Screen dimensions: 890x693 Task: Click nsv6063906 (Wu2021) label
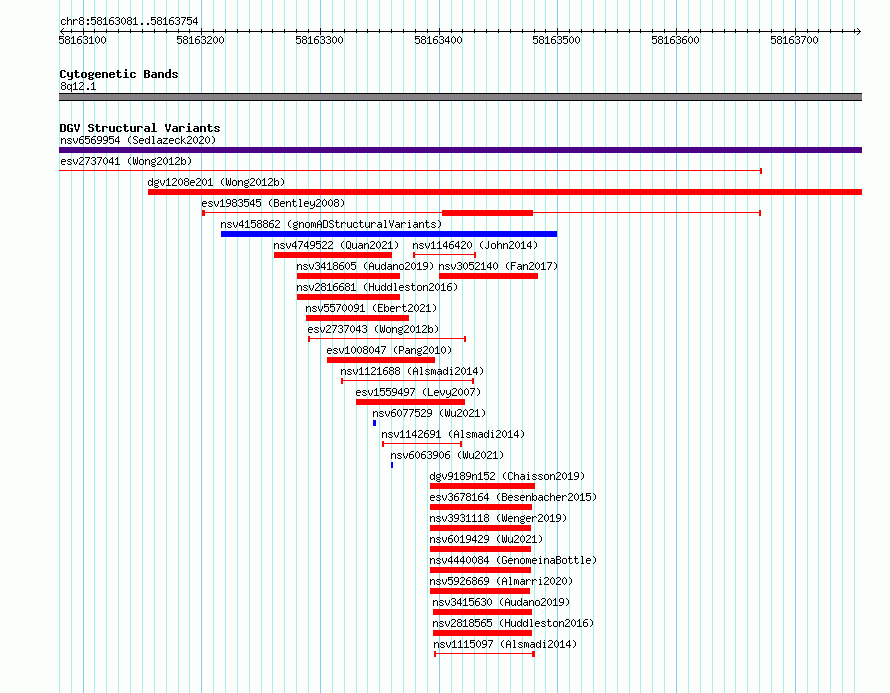(x=447, y=455)
